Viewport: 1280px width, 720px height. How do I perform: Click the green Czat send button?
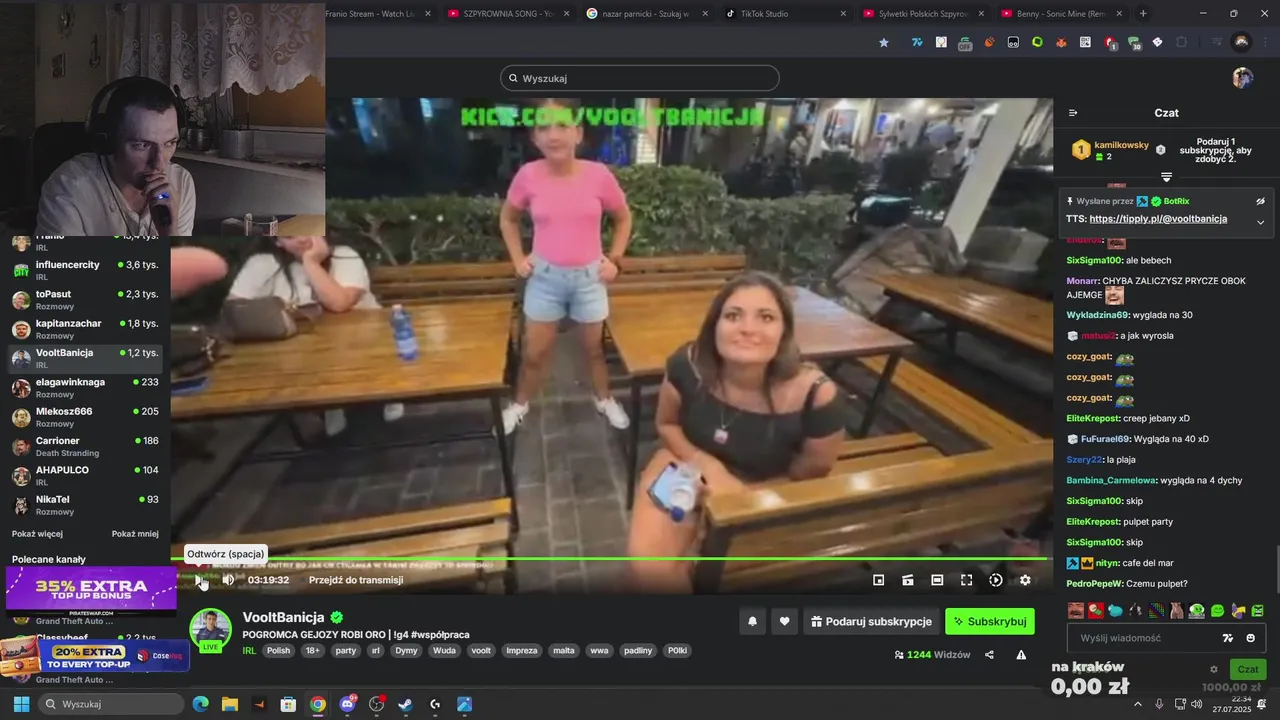[1248, 669]
